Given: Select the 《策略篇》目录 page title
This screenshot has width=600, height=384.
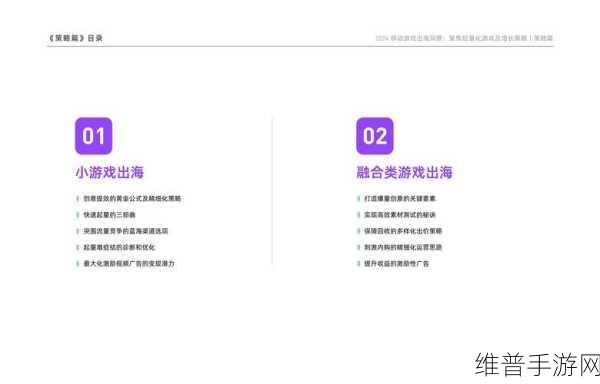Looking at the screenshot, I should tap(75, 38).
